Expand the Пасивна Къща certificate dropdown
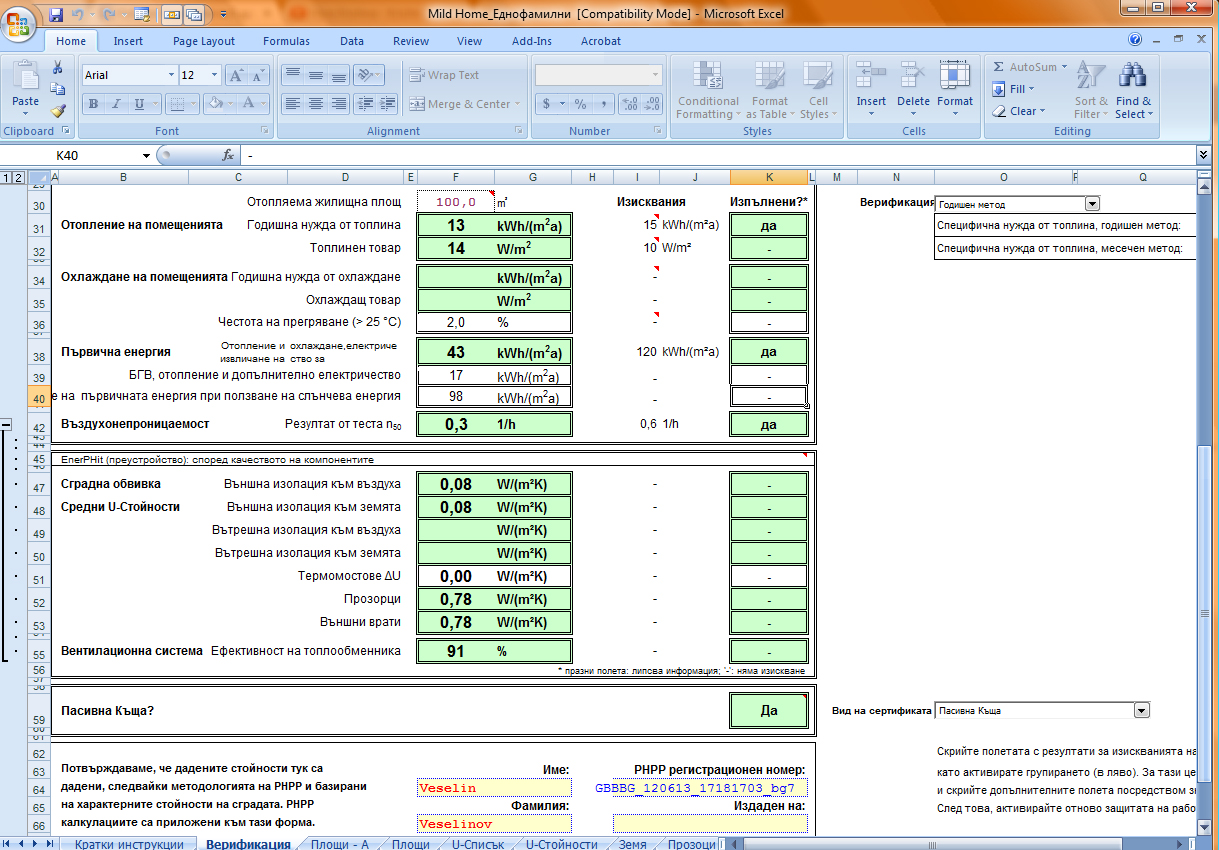 [1141, 711]
